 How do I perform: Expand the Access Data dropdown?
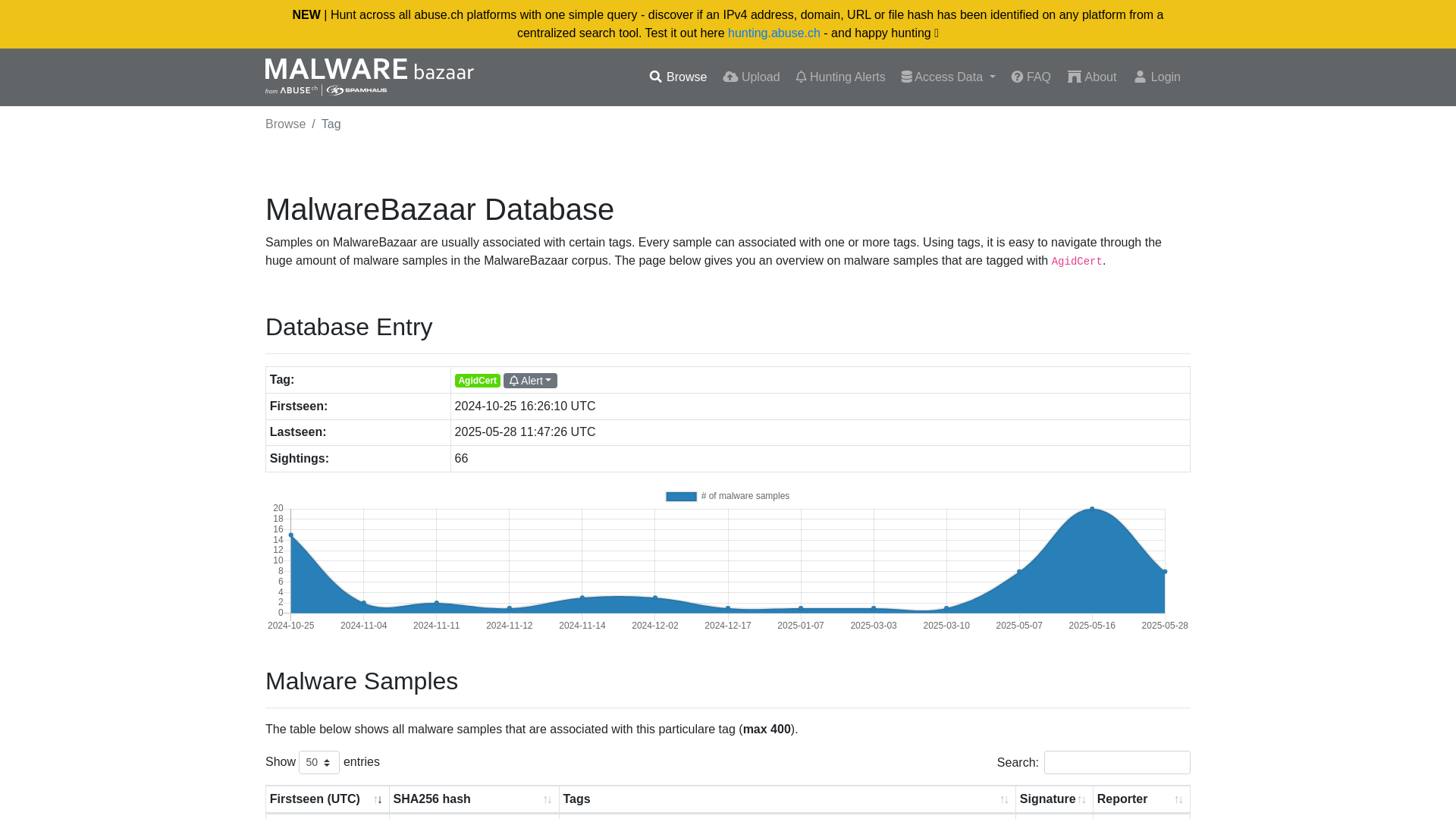[x=948, y=77]
